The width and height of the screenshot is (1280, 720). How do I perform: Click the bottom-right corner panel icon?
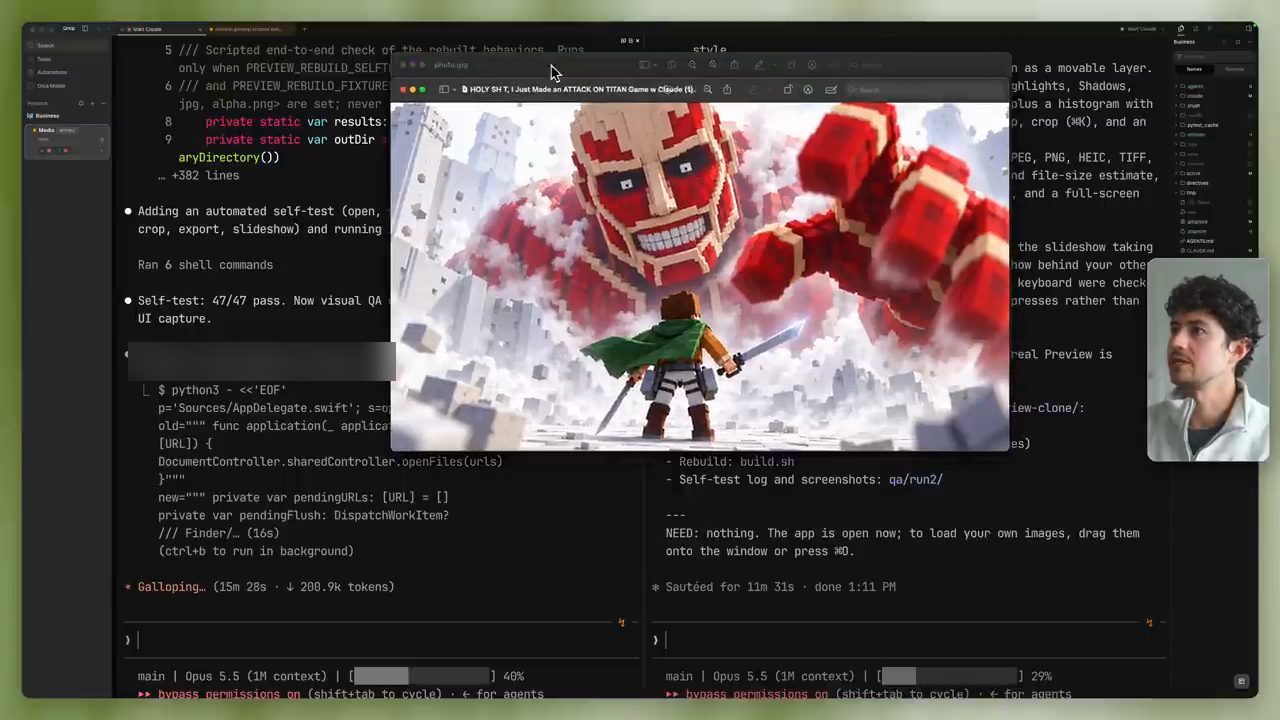pos(1241,682)
